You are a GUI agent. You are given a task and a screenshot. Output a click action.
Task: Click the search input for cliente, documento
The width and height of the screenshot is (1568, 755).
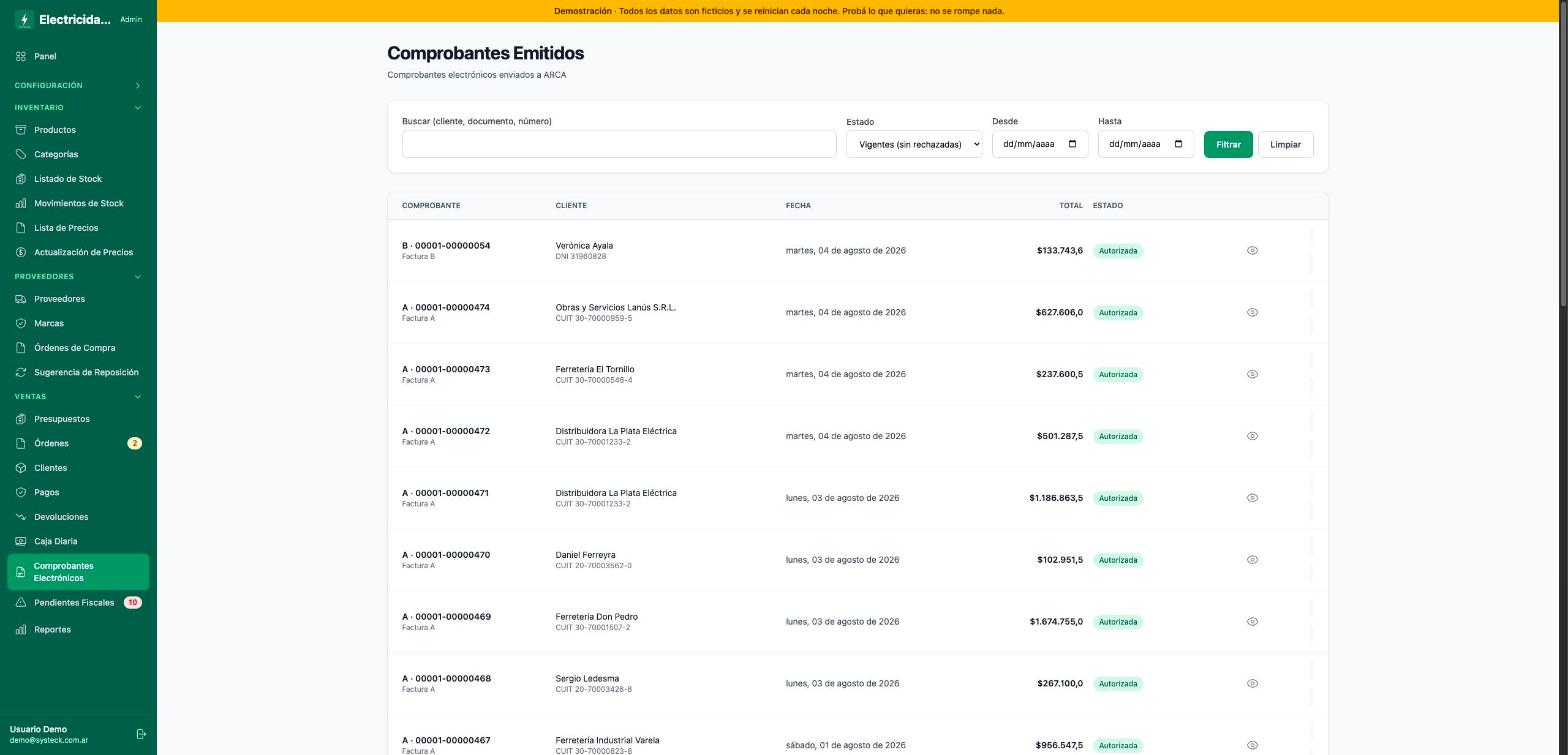[619, 144]
